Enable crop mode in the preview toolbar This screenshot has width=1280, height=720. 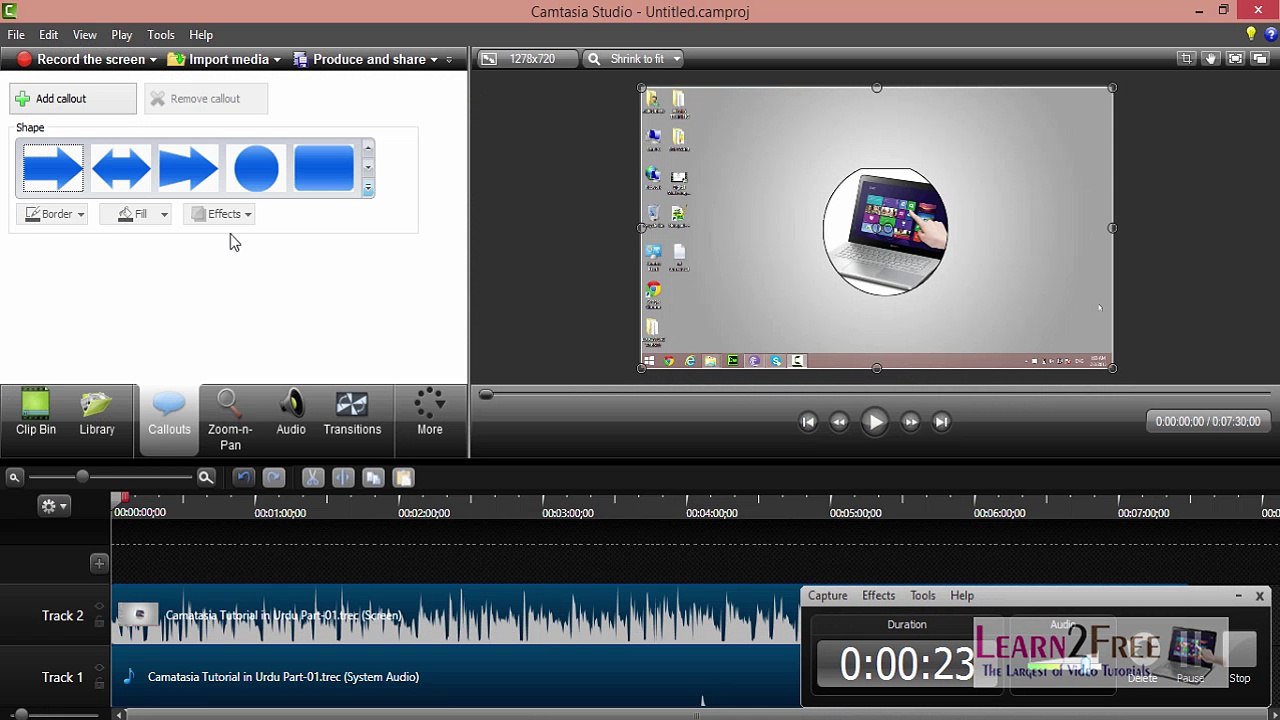click(x=1186, y=59)
